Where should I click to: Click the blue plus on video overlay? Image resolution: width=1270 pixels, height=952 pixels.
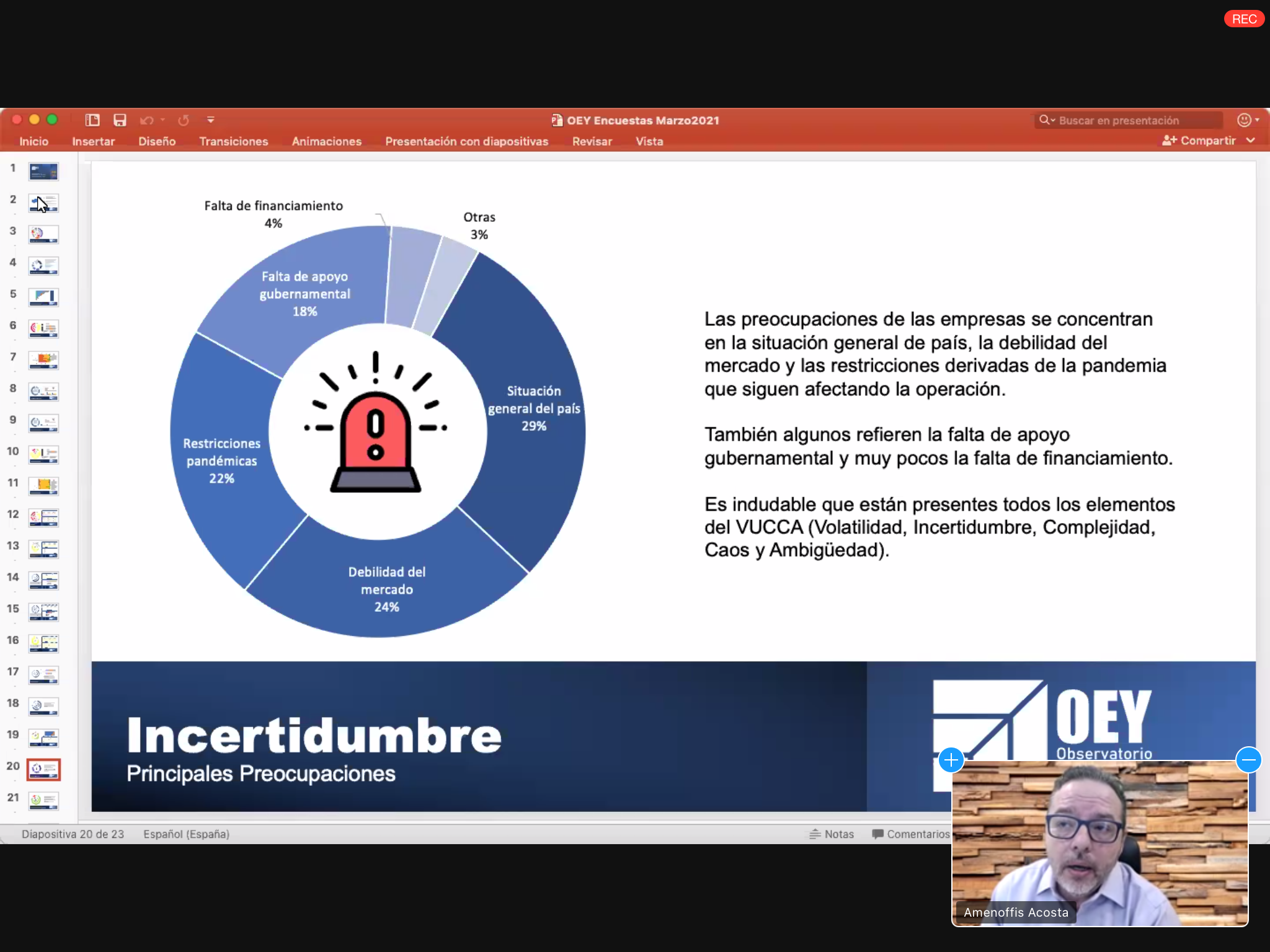951,760
